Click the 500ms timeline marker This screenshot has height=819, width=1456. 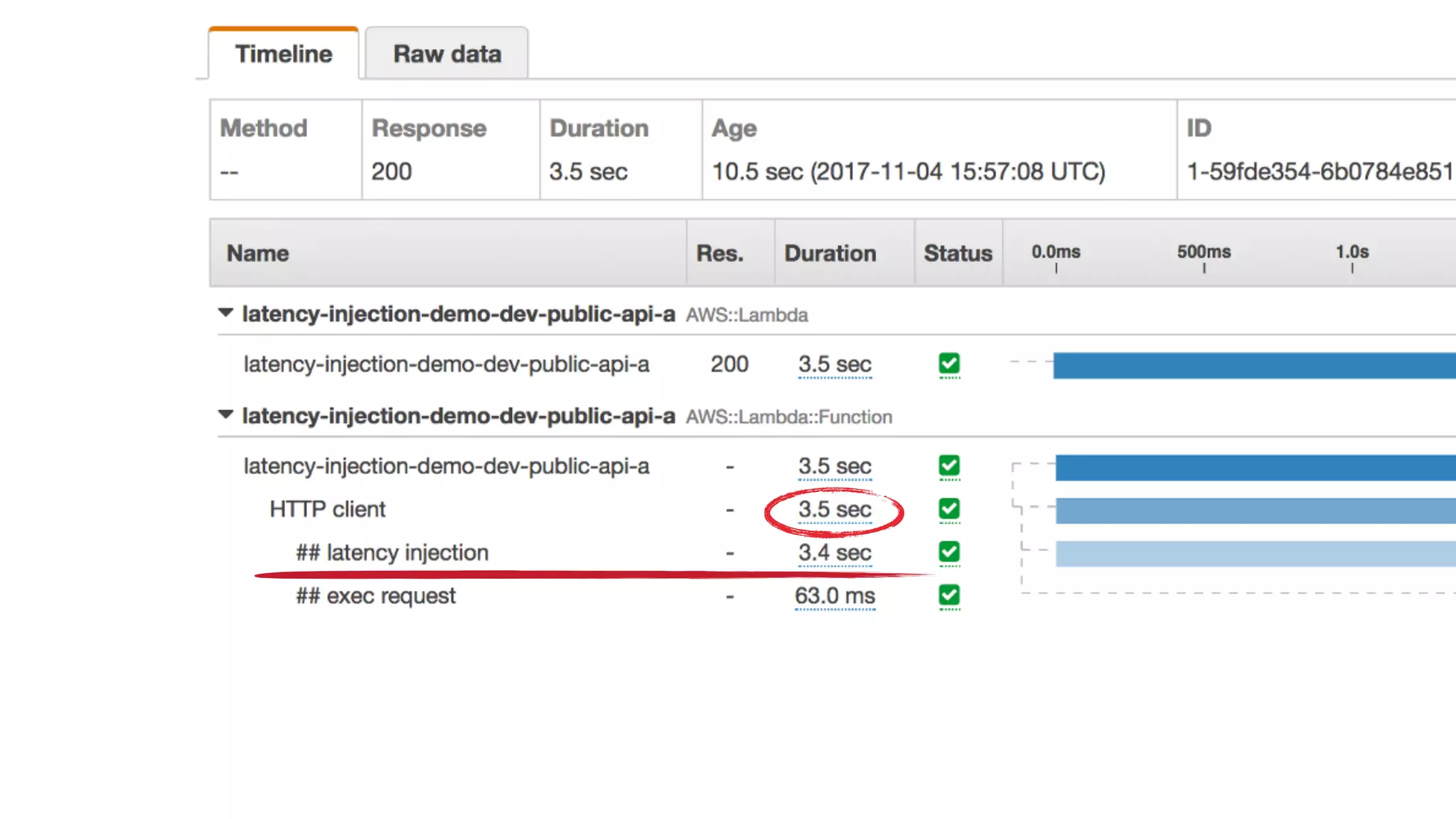(x=1204, y=253)
